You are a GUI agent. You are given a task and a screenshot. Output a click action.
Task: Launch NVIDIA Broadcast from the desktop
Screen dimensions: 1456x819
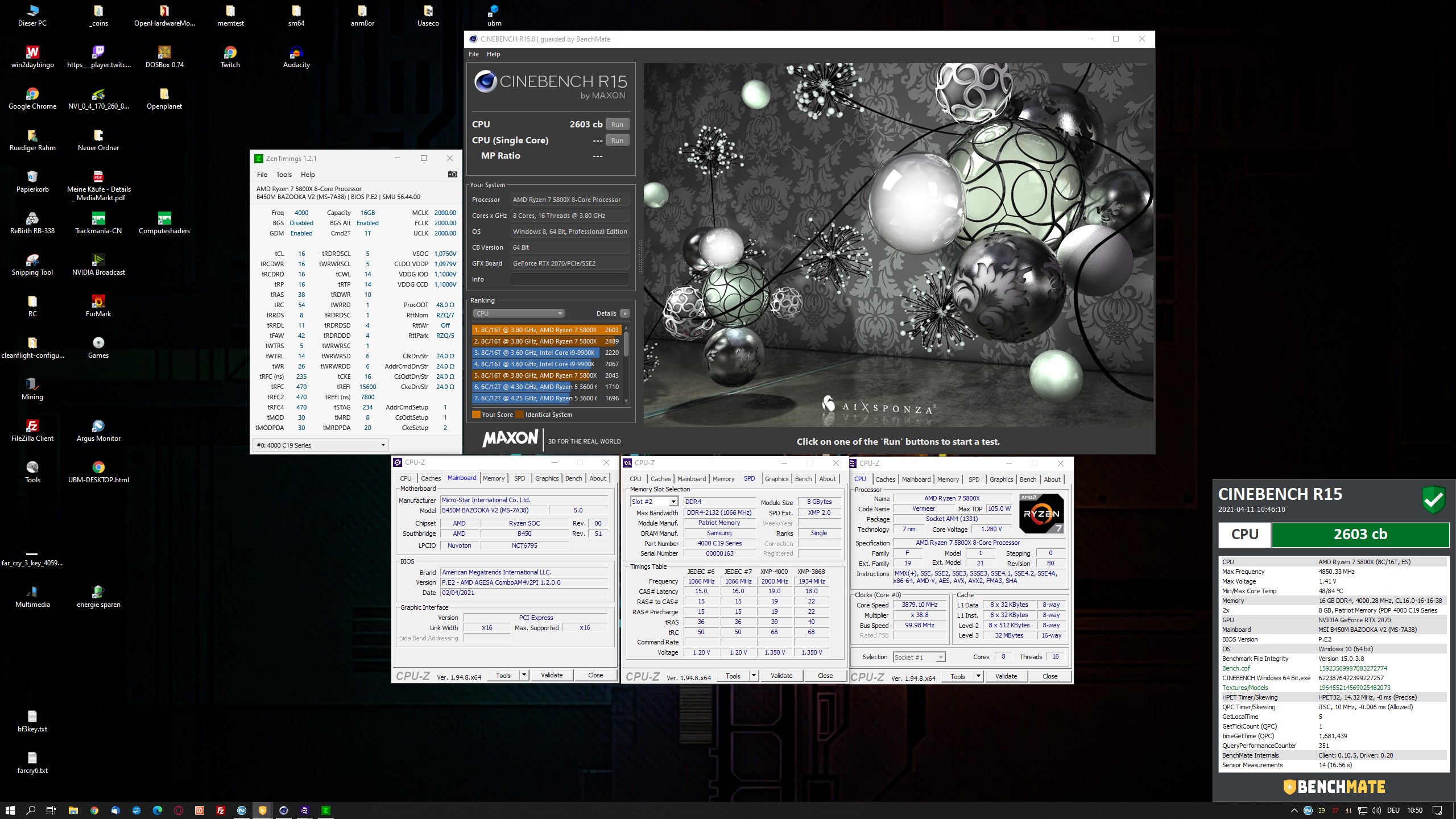[98, 264]
